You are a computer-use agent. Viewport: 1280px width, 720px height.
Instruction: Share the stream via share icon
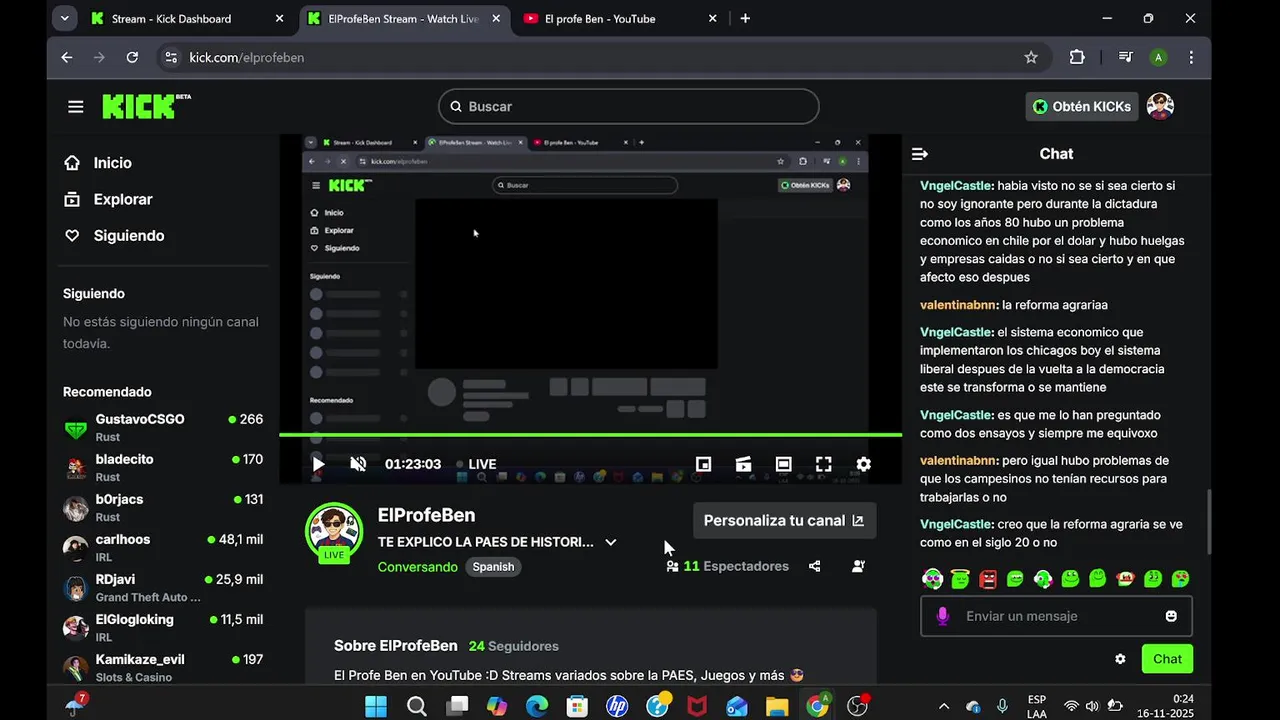pos(815,566)
